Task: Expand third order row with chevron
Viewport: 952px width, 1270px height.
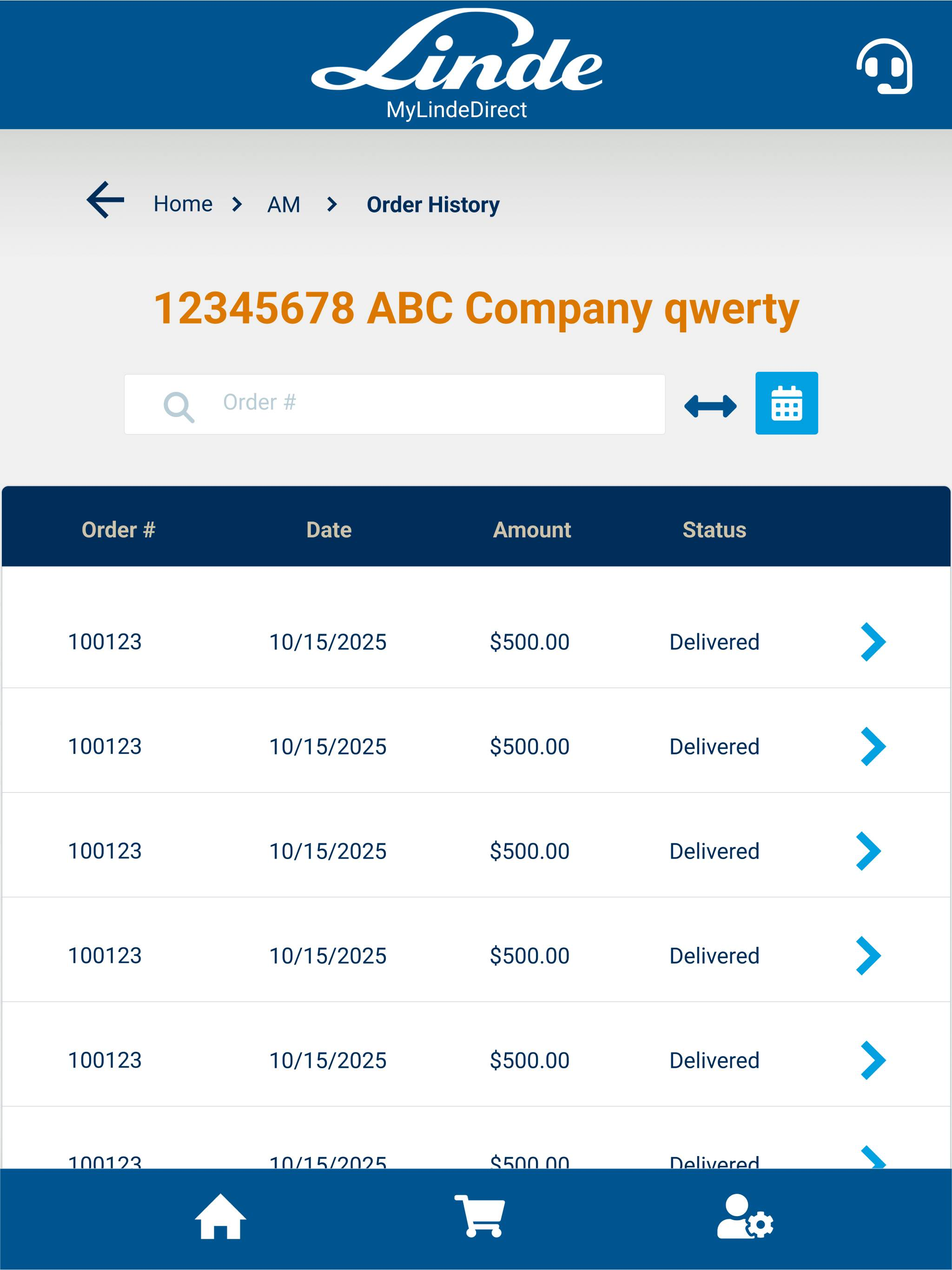Action: click(x=868, y=851)
